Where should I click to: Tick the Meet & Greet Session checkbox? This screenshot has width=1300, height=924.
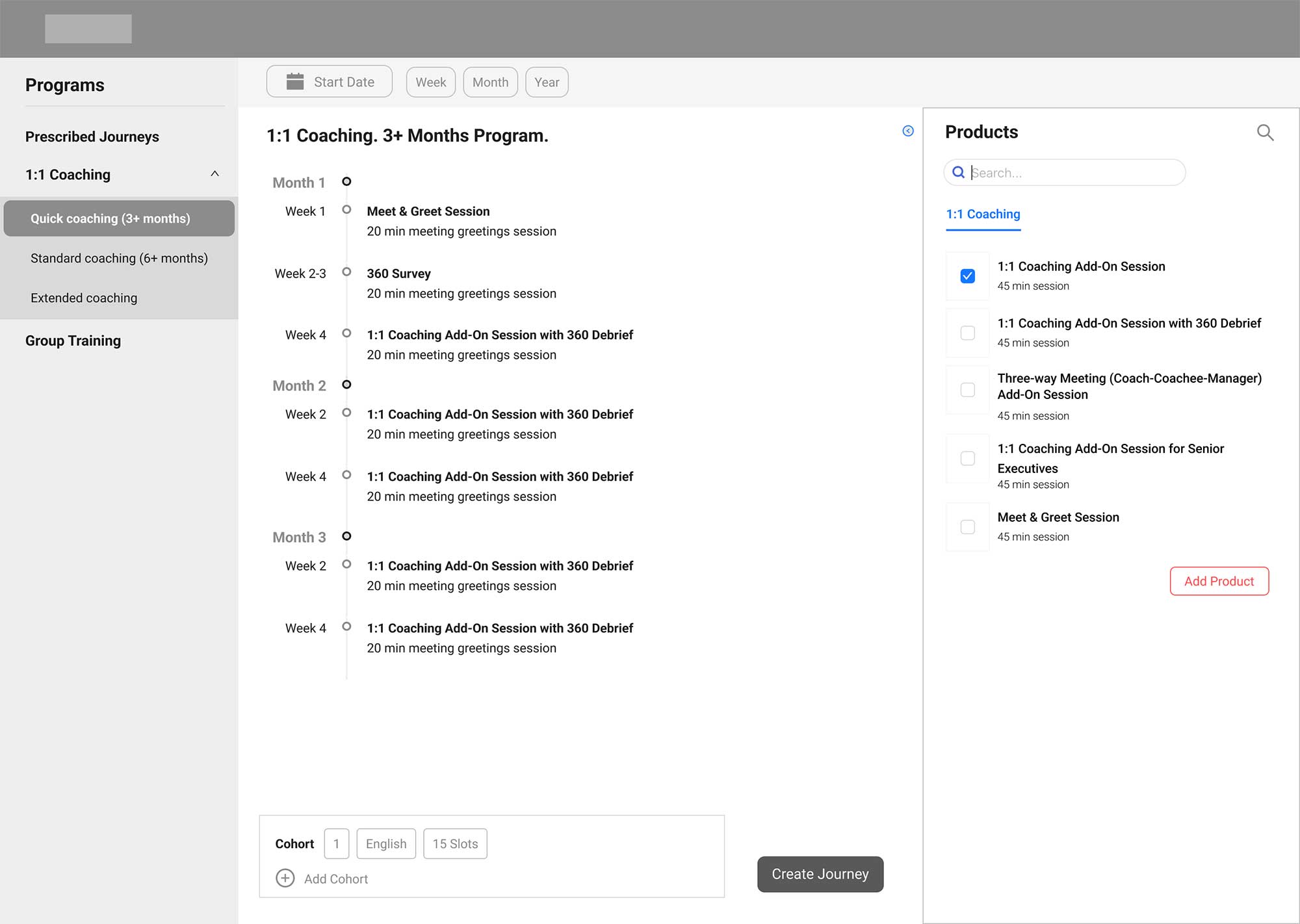point(967,527)
